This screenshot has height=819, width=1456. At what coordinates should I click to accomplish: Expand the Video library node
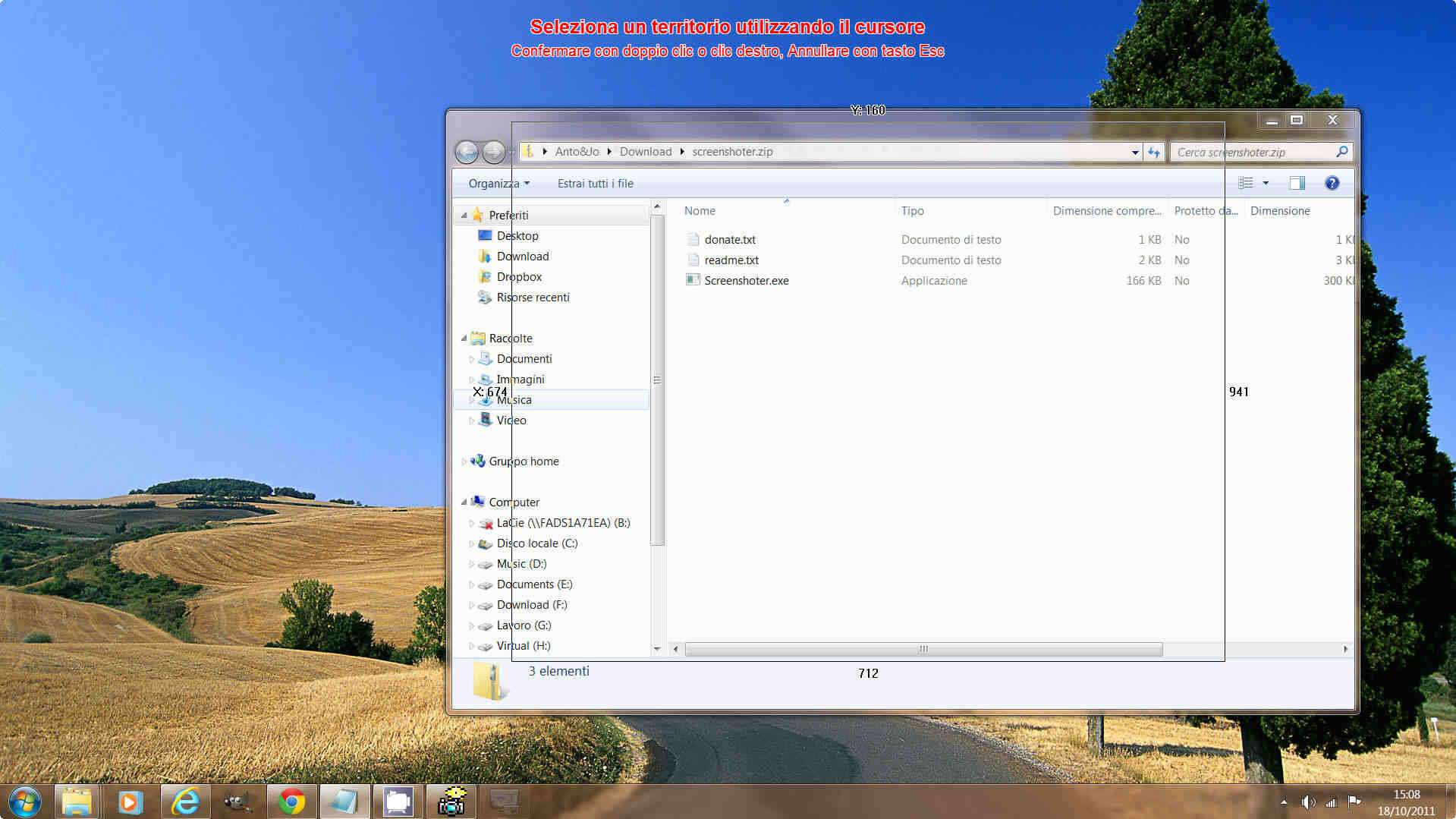coord(471,421)
